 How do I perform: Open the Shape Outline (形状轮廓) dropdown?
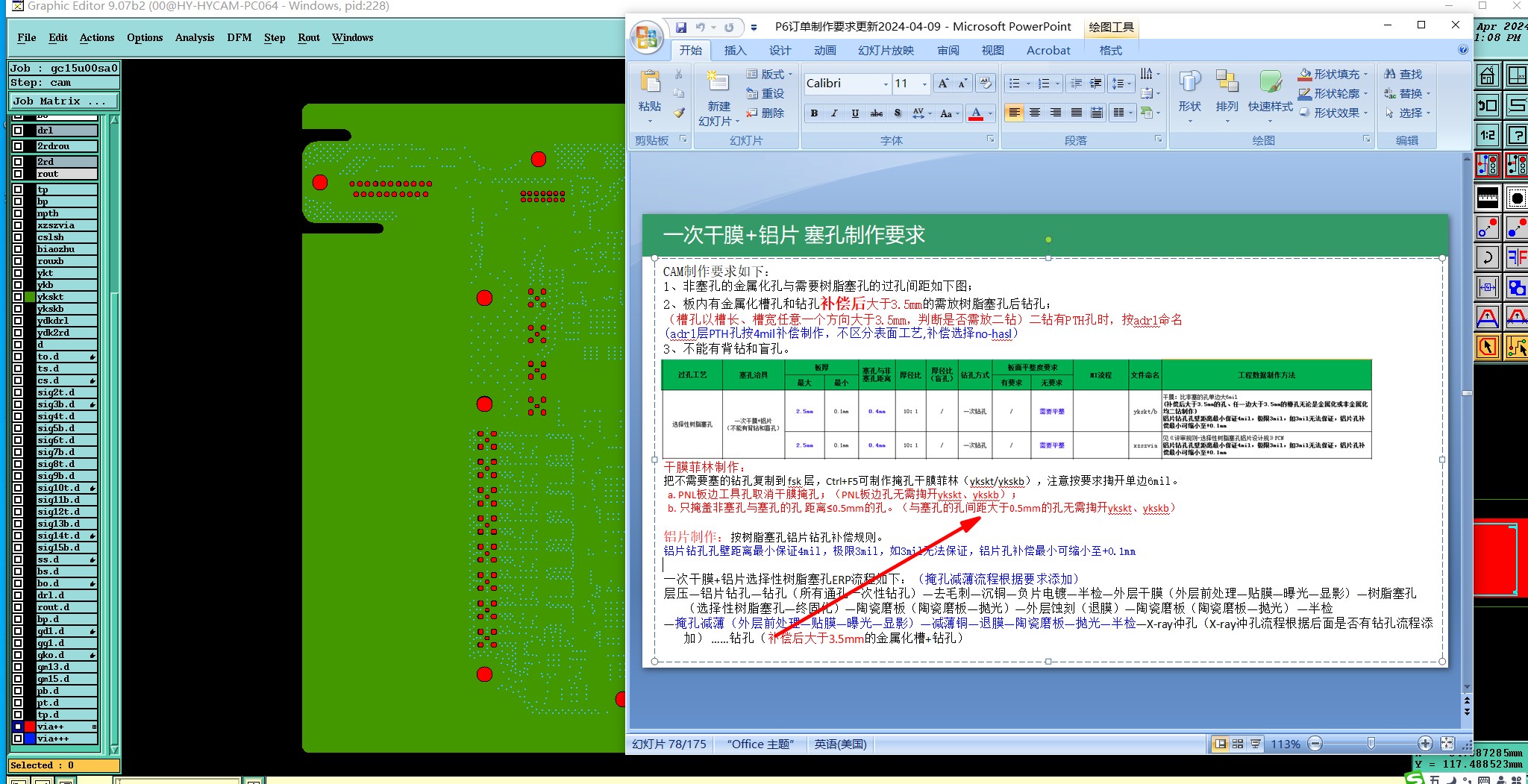[1333, 93]
